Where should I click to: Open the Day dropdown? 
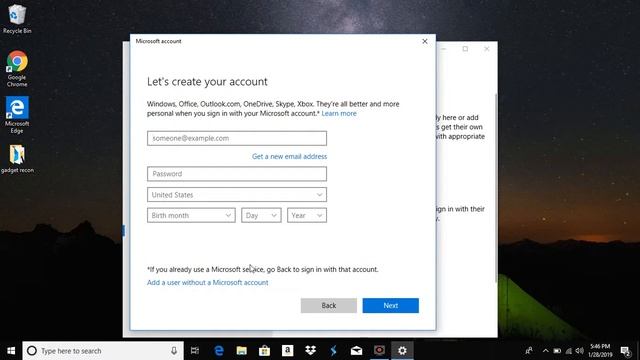pyautogui.click(x=261, y=216)
